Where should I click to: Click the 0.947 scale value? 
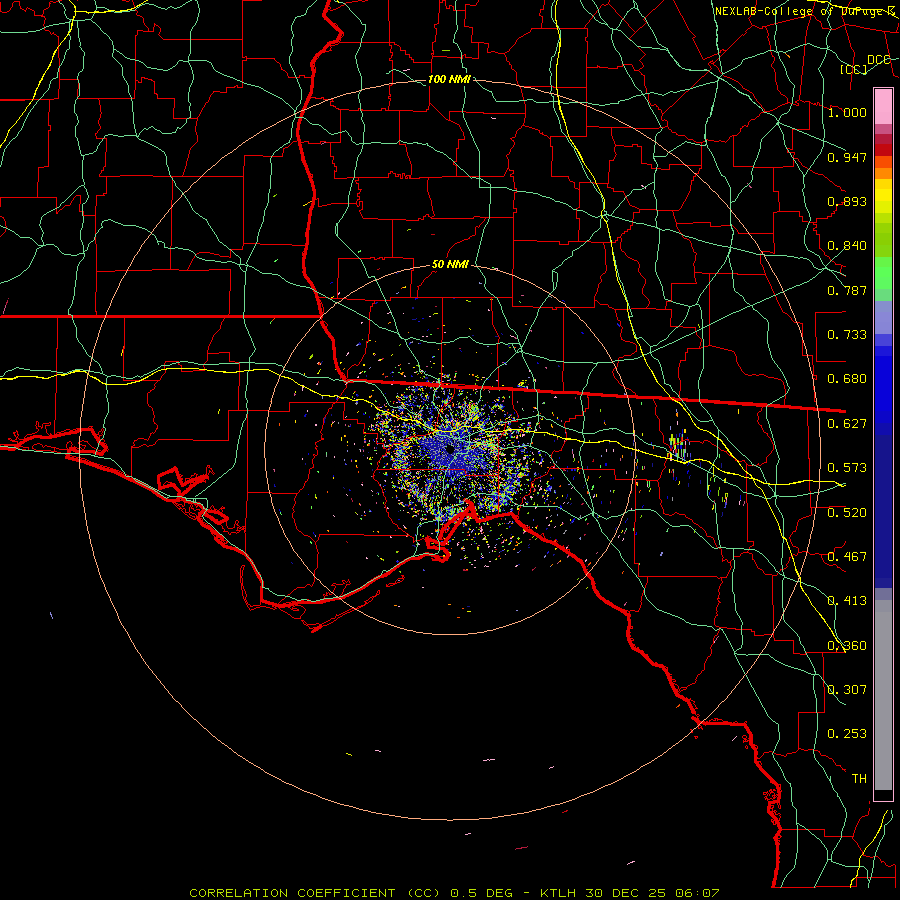[847, 157]
